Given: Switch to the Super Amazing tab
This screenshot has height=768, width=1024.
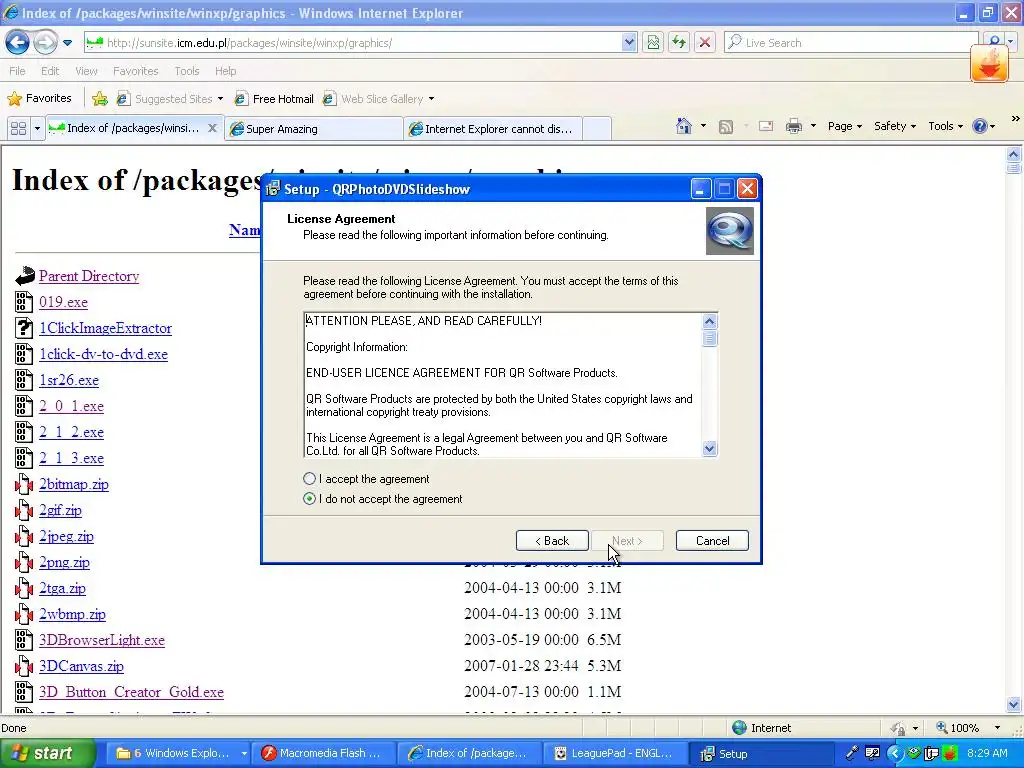Looking at the screenshot, I should (313, 129).
